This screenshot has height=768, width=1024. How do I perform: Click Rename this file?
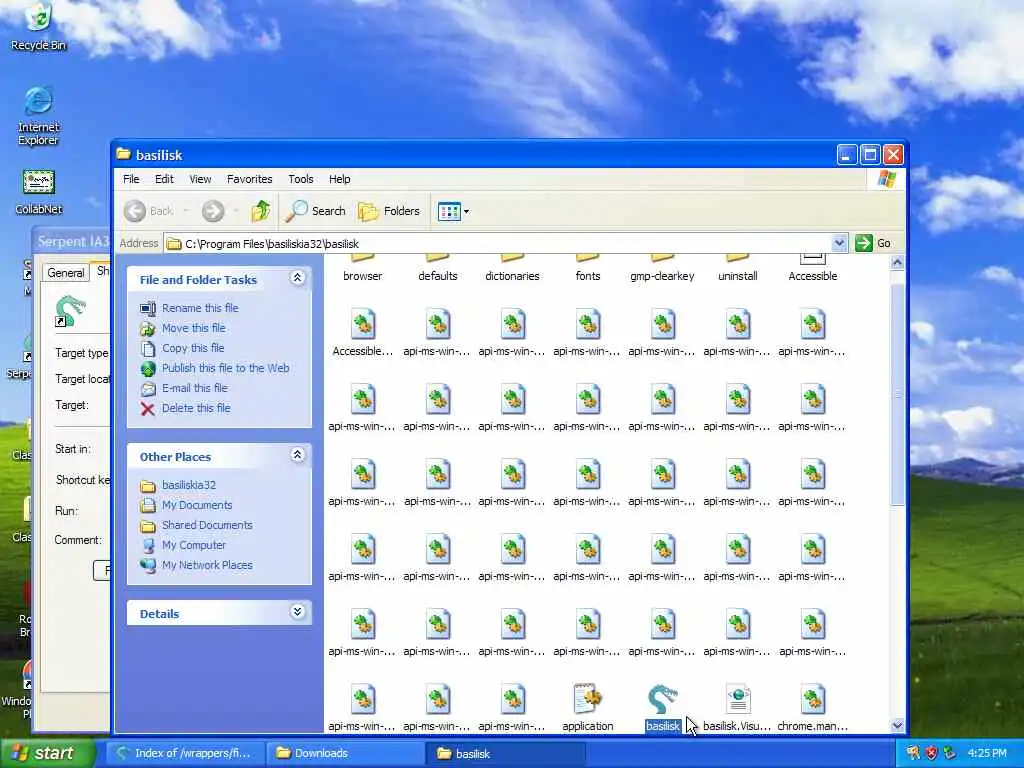[200, 308]
